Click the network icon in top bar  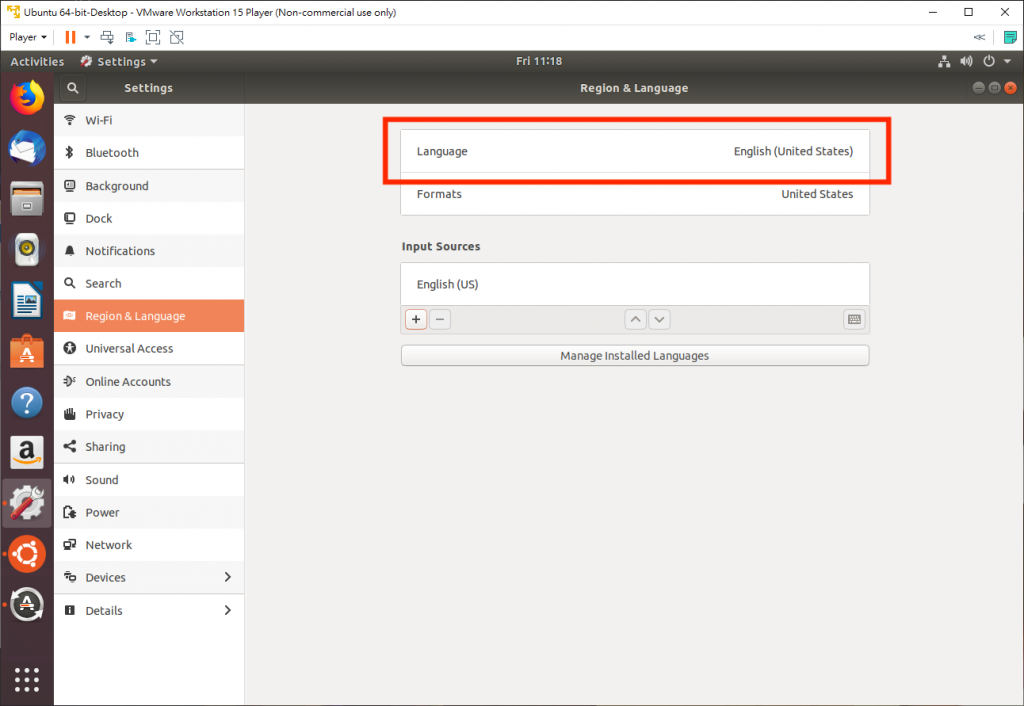pyautogui.click(x=944, y=61)
